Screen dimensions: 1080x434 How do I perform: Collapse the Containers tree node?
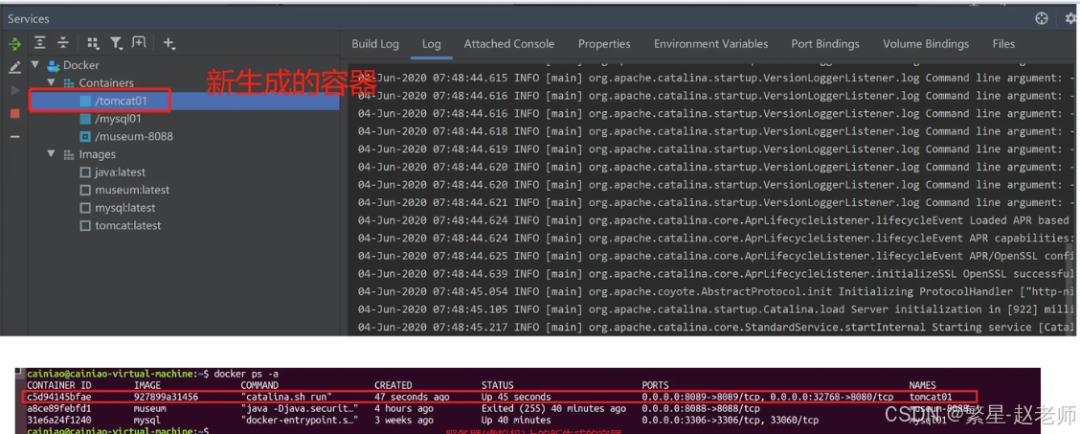(x=51, y=83)
